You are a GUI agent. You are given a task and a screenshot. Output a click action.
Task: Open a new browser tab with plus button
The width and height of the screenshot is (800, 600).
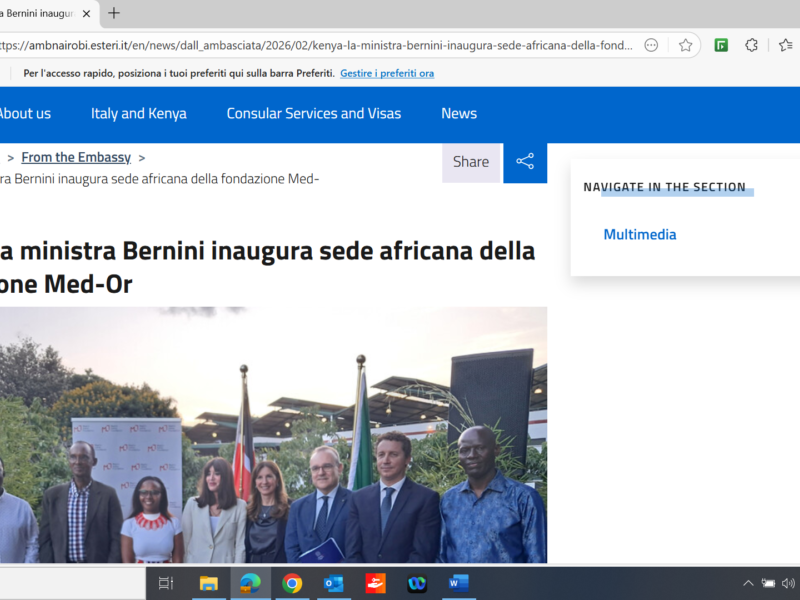point(112,14)
